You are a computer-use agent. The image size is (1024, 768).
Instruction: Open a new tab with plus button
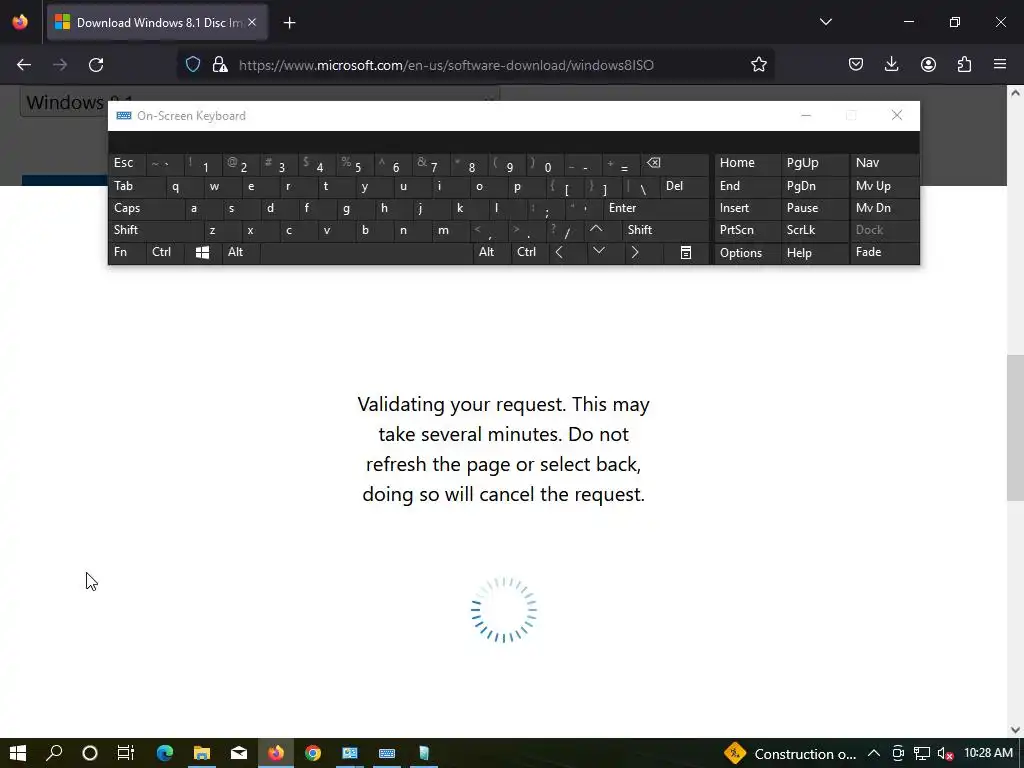pyautogui.click(x=289, y=23)
